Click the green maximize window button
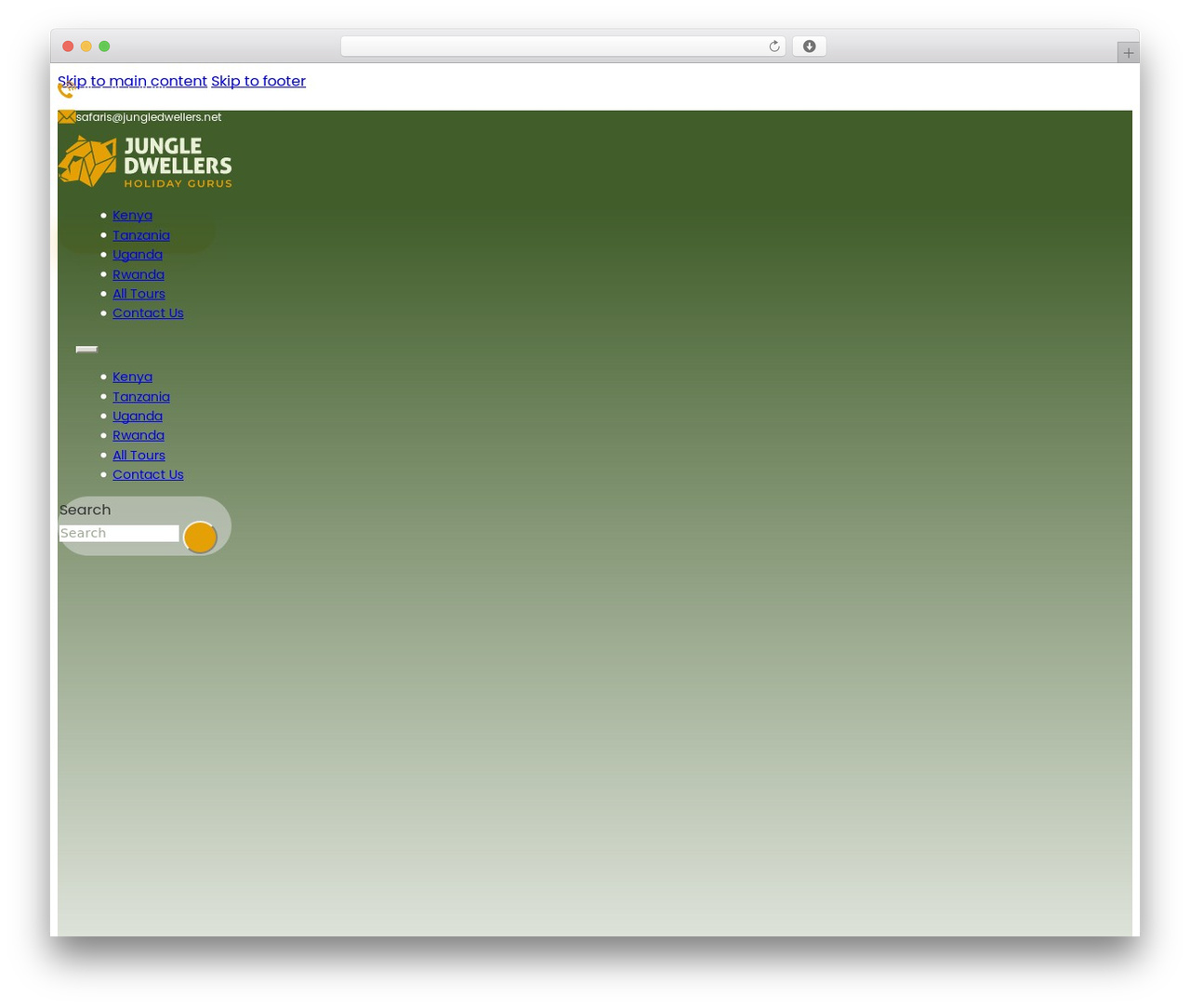Screen dimensions: 1190x1008 click(x=104, y=46)
